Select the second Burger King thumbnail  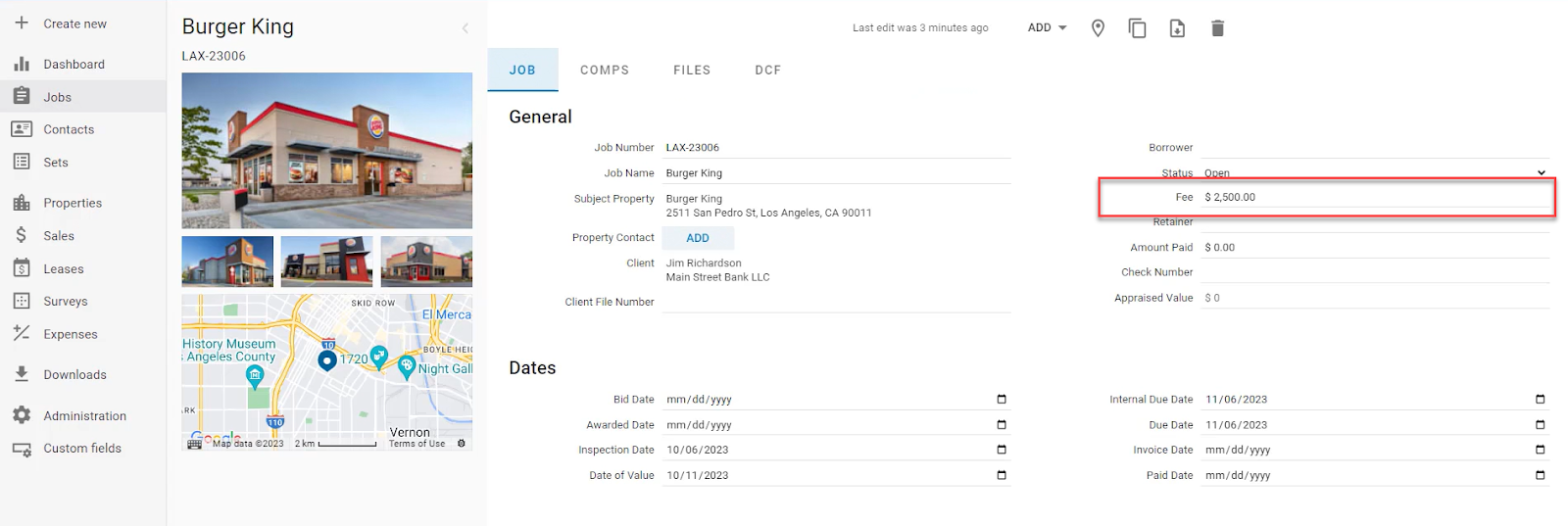(x=326, y=262)
